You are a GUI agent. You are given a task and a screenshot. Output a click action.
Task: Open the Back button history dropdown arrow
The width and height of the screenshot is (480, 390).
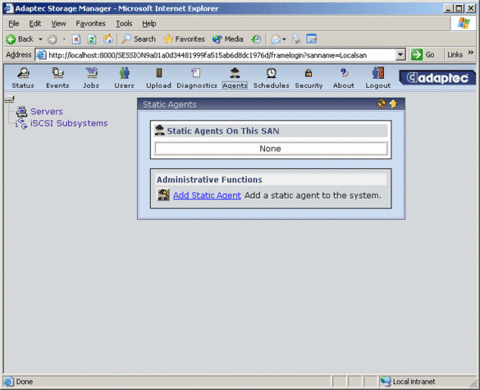41,39
